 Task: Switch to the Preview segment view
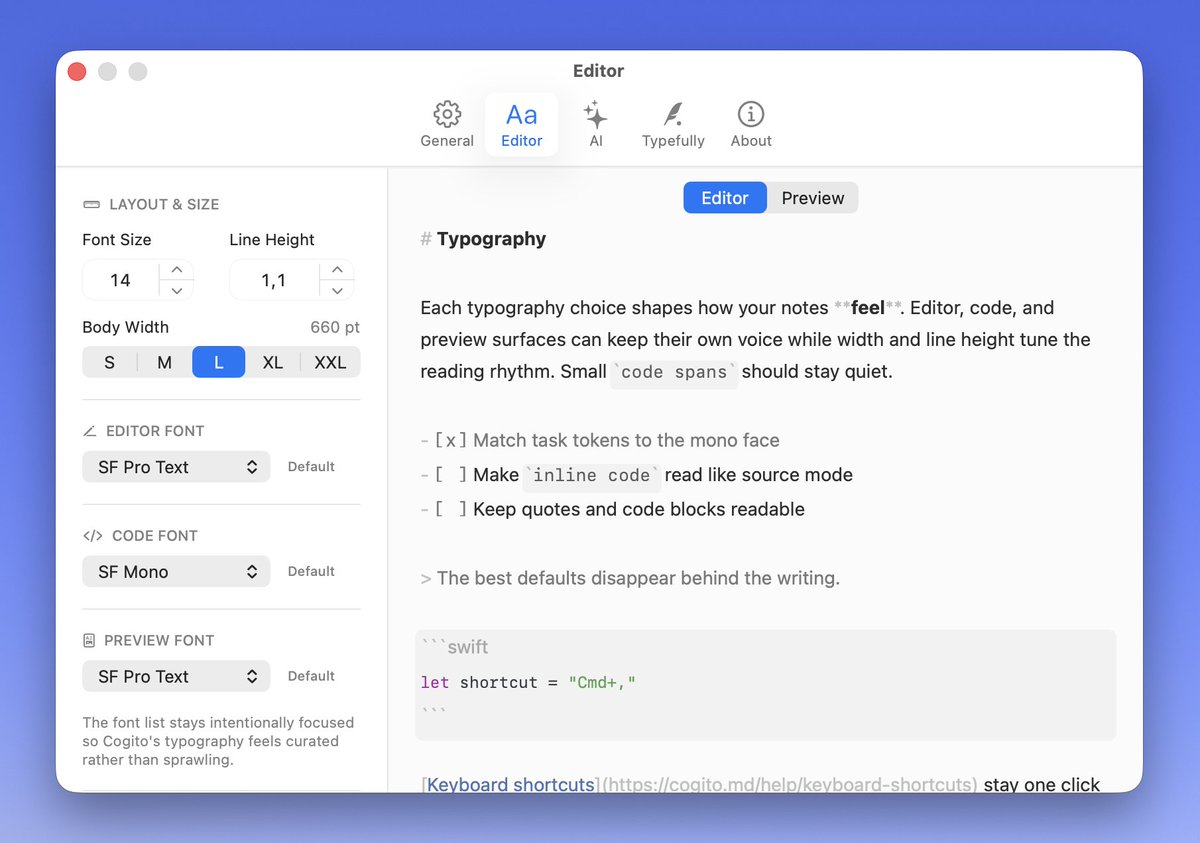pyautogui.click(x=813, y=198)
